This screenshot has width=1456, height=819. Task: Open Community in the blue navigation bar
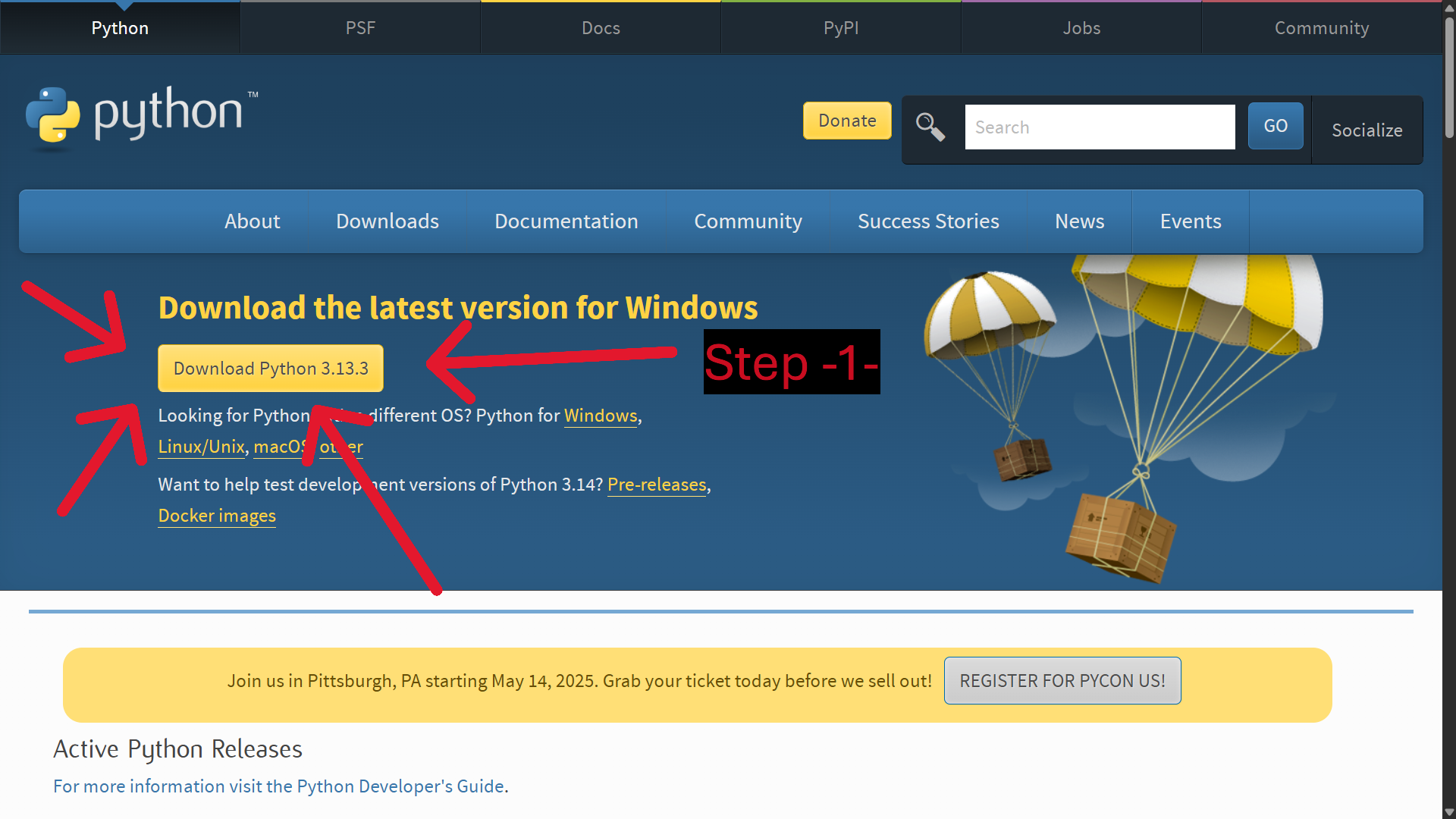pyautogui.click(x=748, y=221)
